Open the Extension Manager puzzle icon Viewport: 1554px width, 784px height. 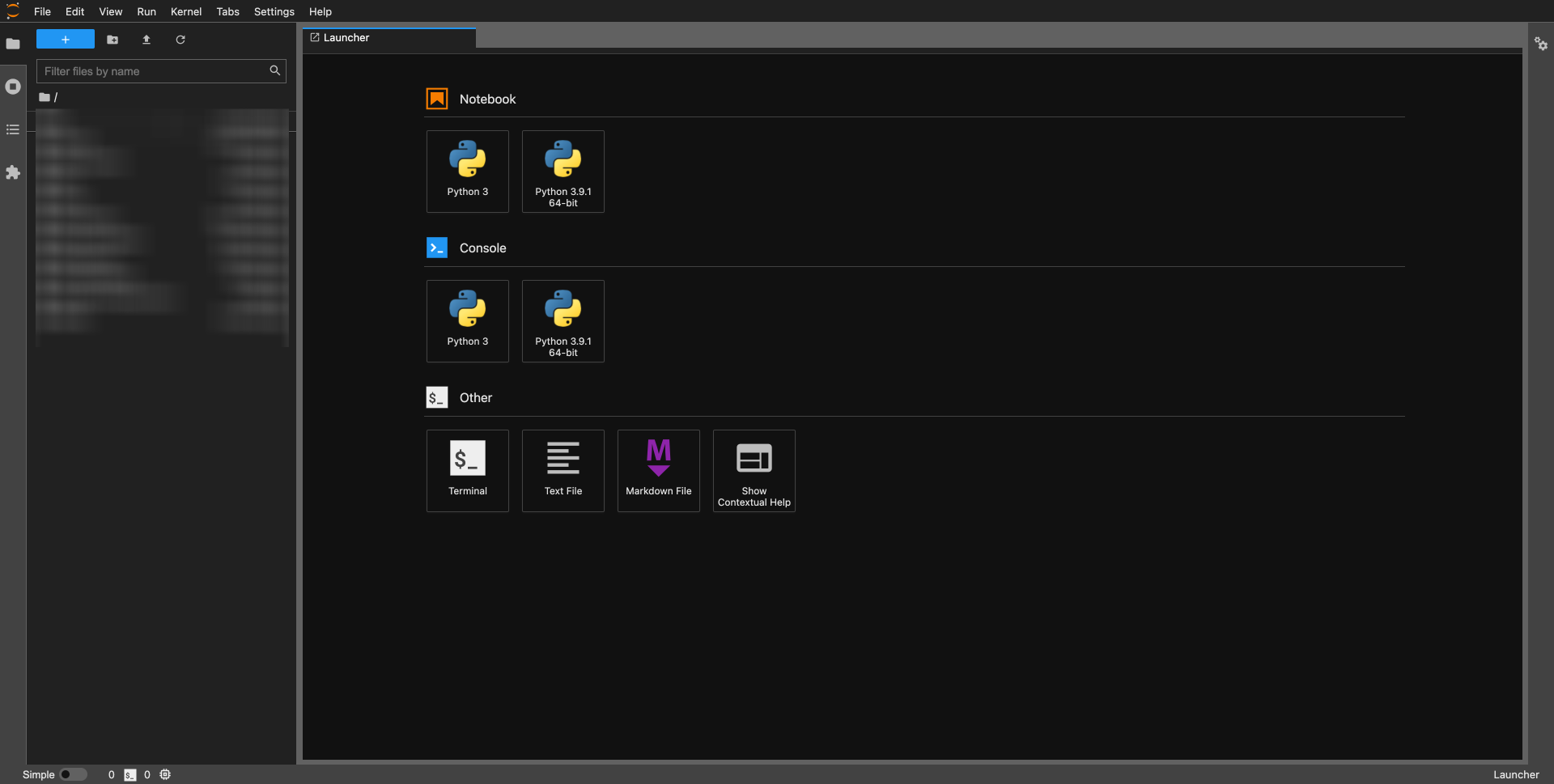(13, 172)
